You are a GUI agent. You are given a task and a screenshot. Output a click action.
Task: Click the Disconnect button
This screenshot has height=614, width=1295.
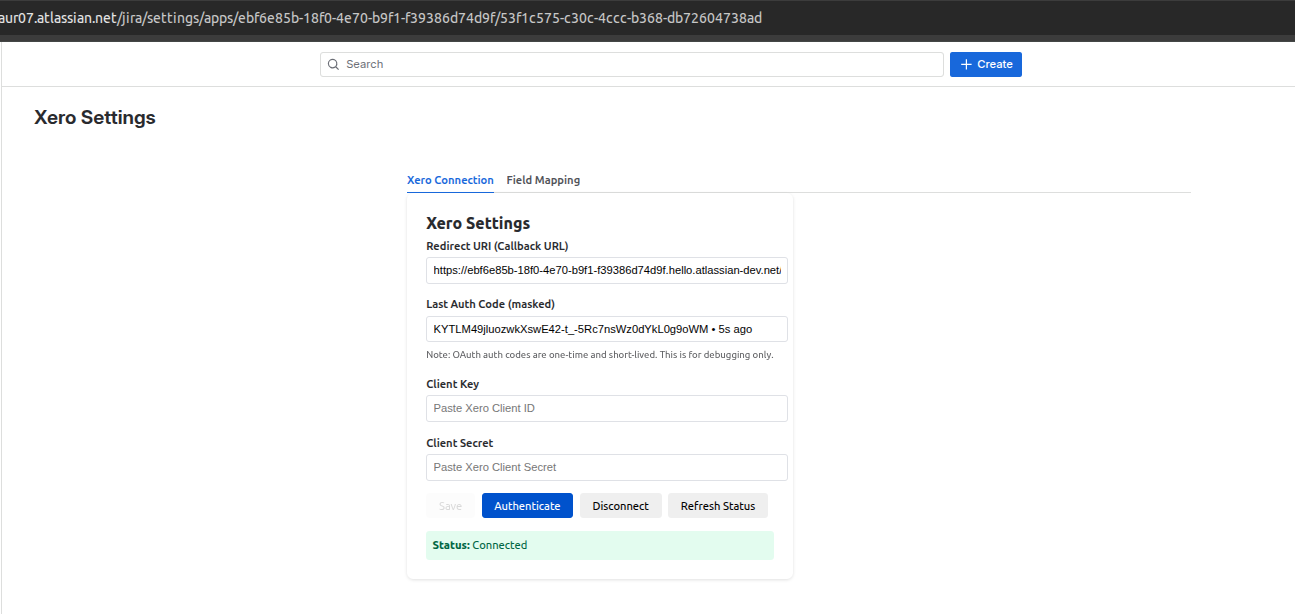[x=621, y=506]
